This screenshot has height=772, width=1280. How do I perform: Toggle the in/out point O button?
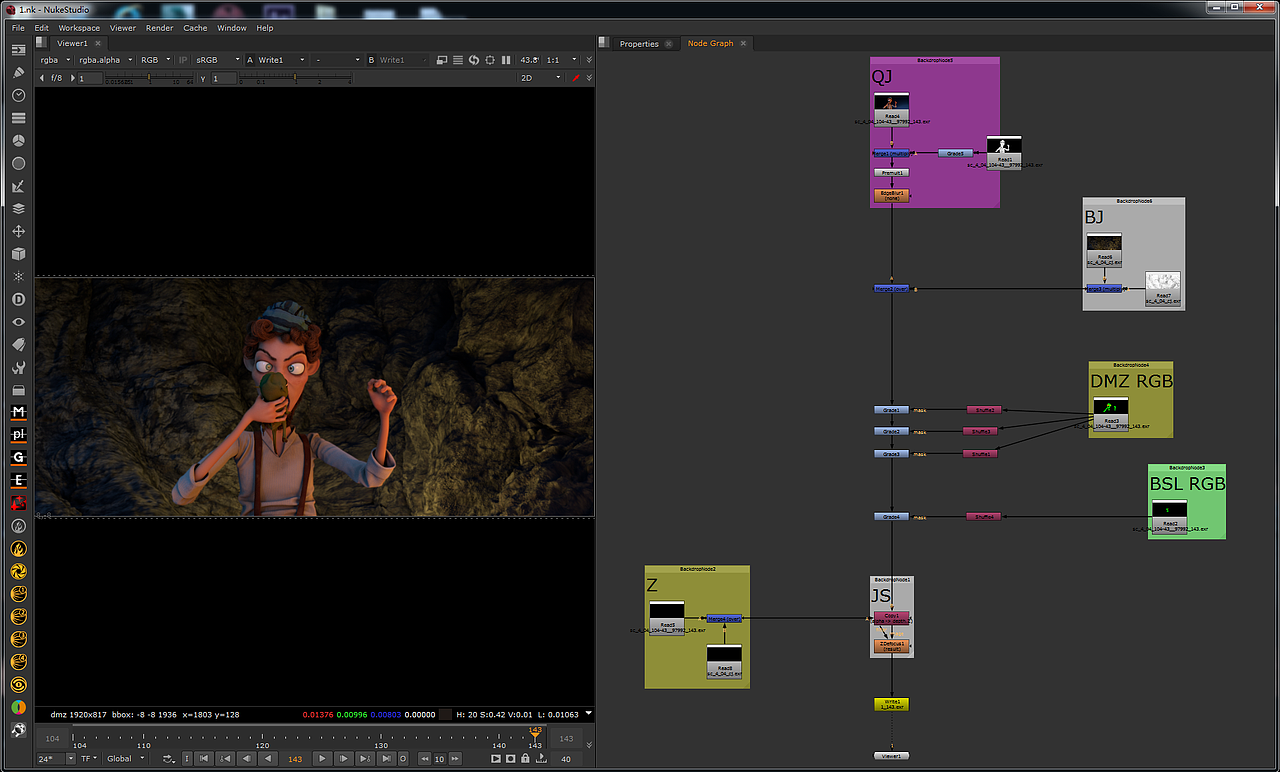tap(404, 759)
